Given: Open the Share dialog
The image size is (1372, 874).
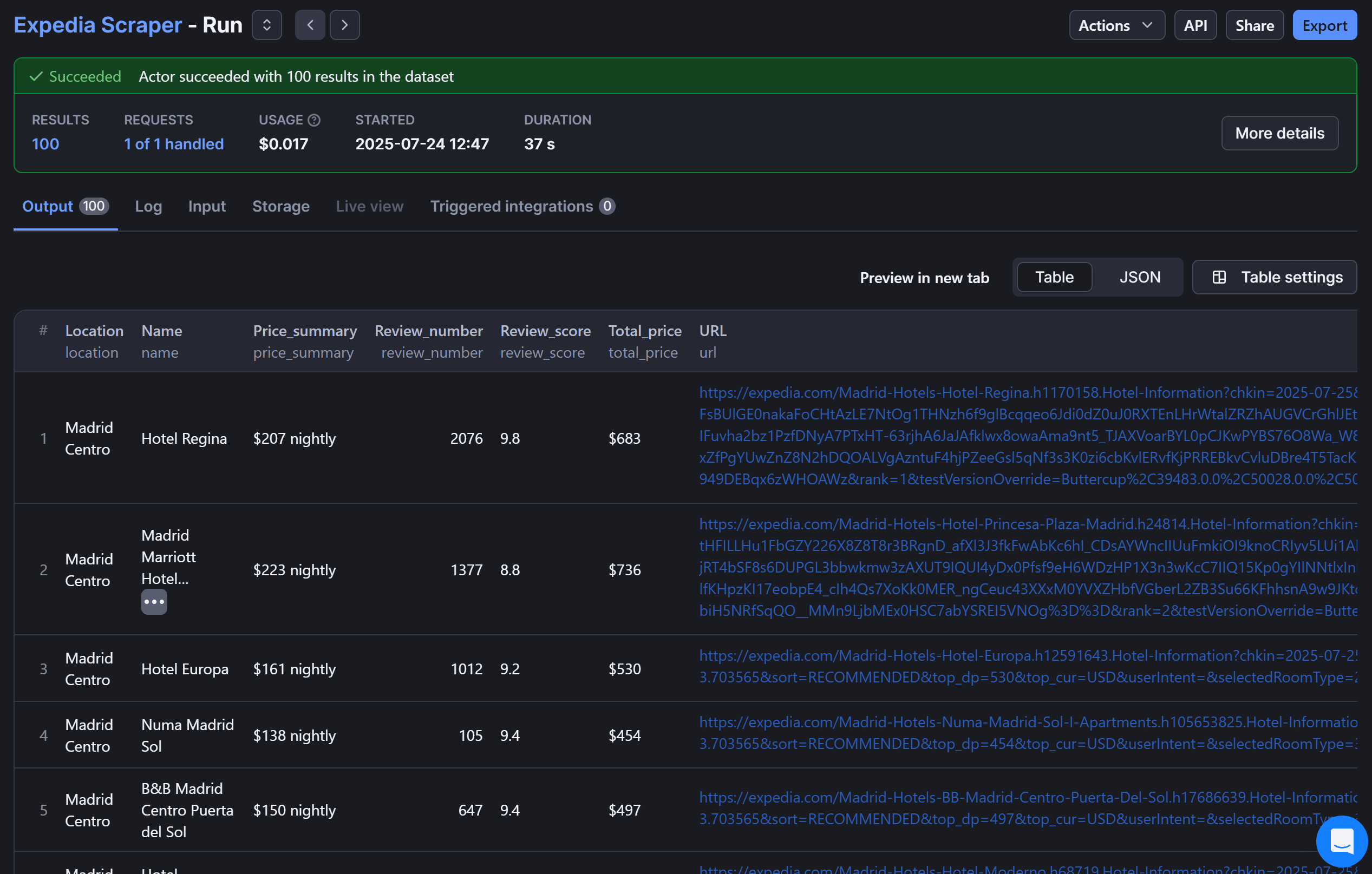Looking at the screenshot, I should (x=1254, y=24).
